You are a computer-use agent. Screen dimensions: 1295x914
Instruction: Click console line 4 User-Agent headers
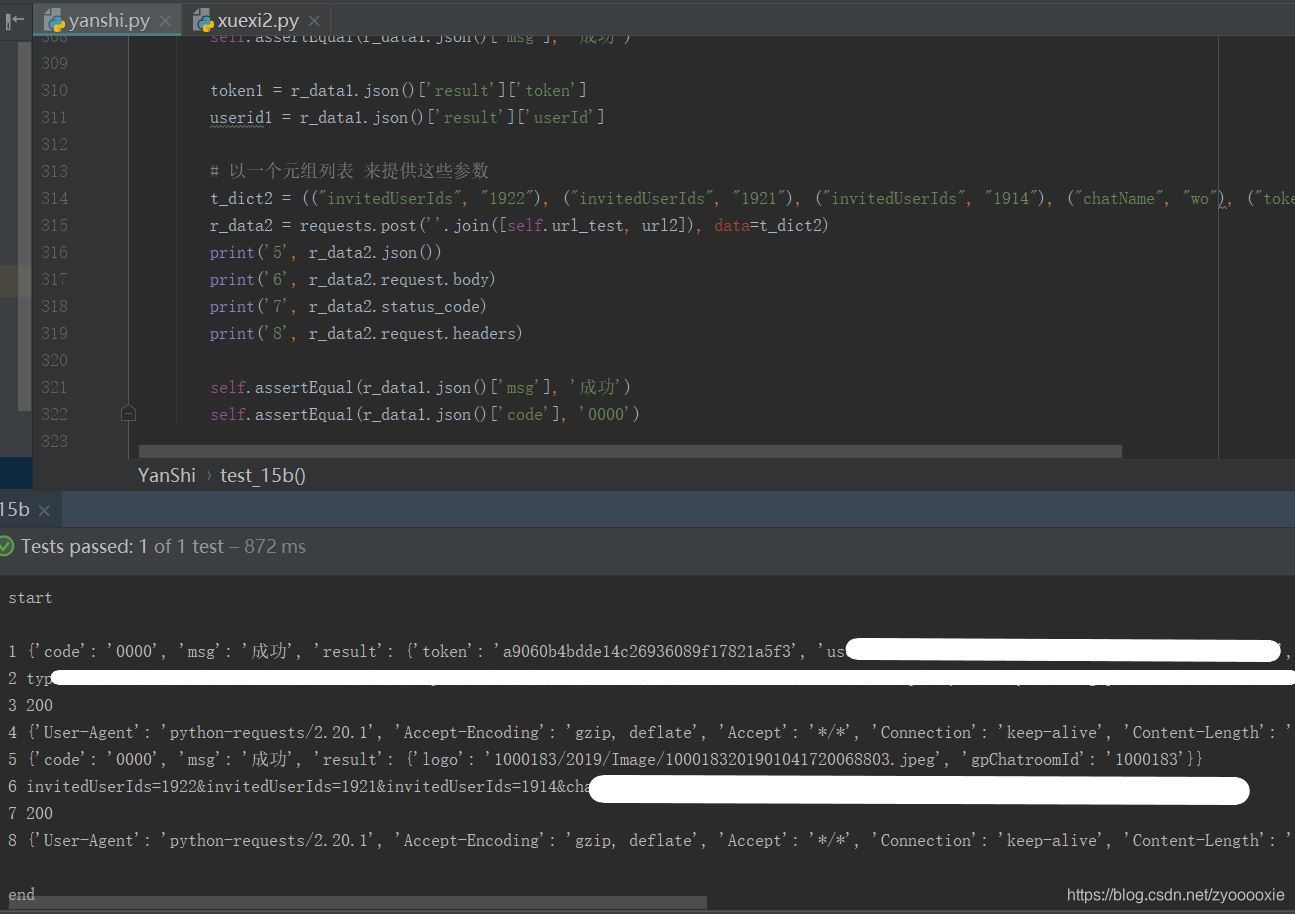click(x=650, y=732)
